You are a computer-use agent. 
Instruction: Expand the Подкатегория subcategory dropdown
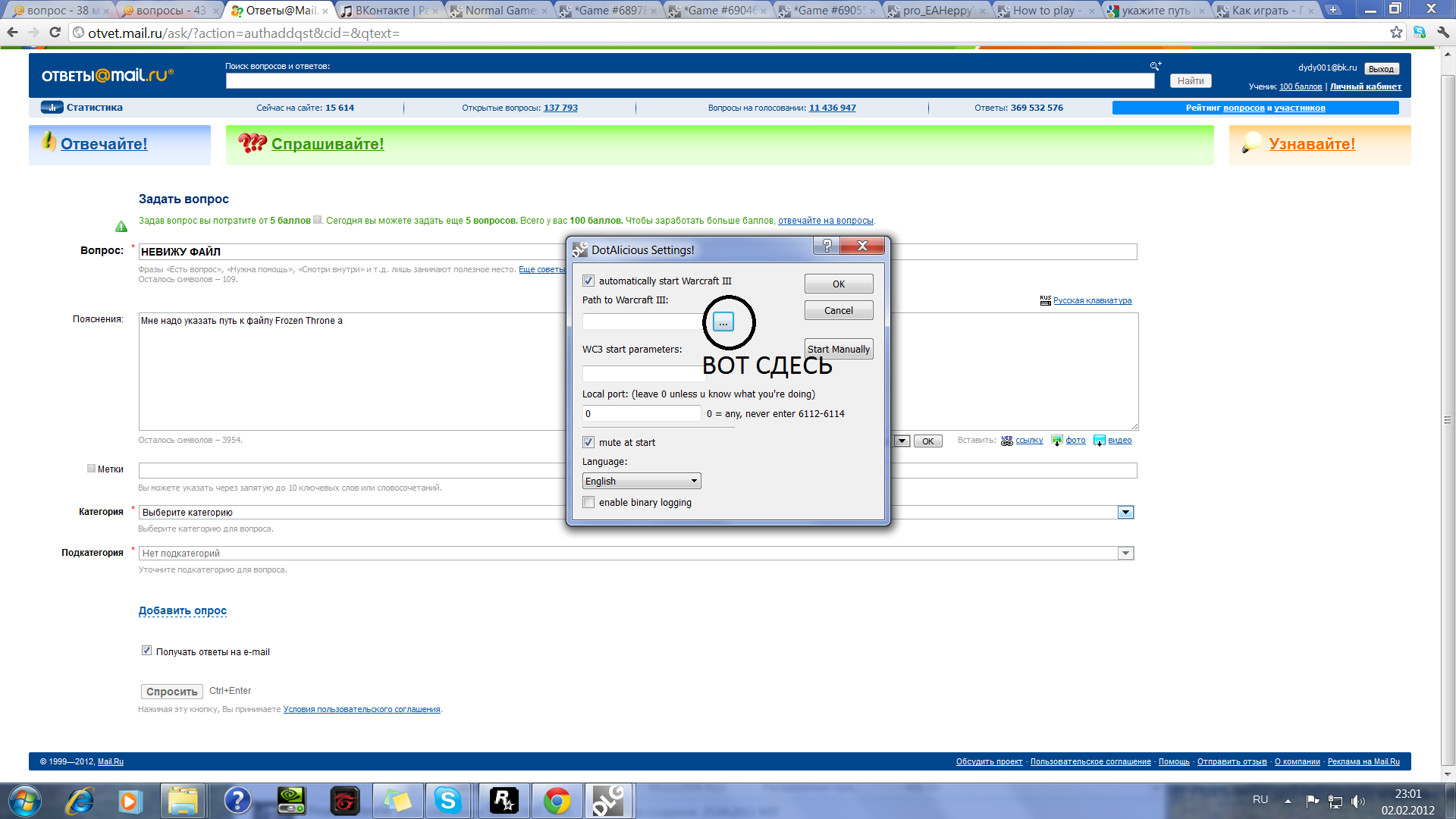(1125, 554)
